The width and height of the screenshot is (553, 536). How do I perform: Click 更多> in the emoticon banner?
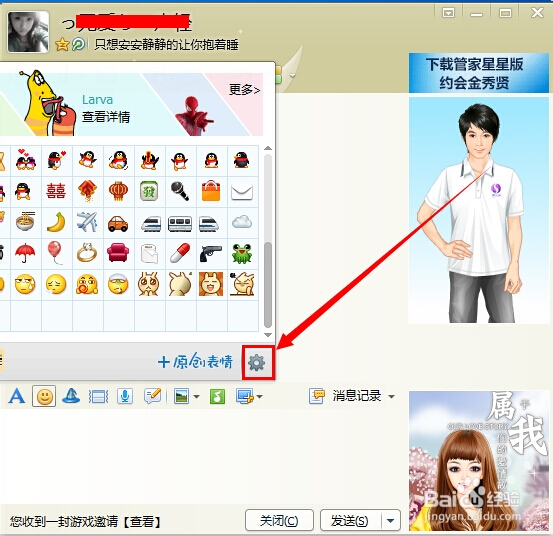[x=244, y=90]
